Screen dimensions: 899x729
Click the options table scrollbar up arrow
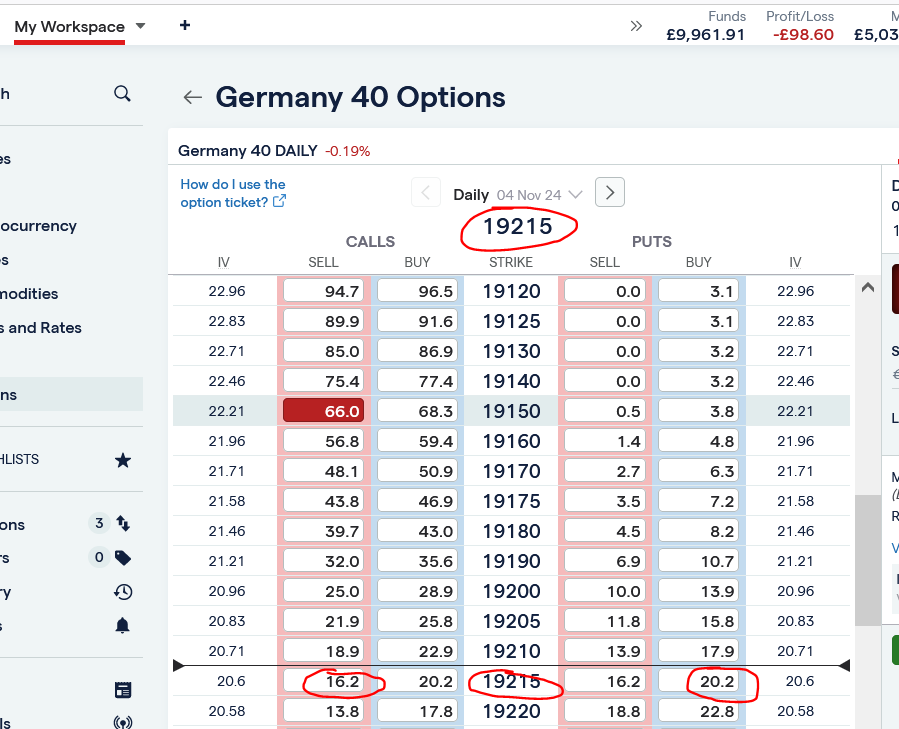coord(868,288)
